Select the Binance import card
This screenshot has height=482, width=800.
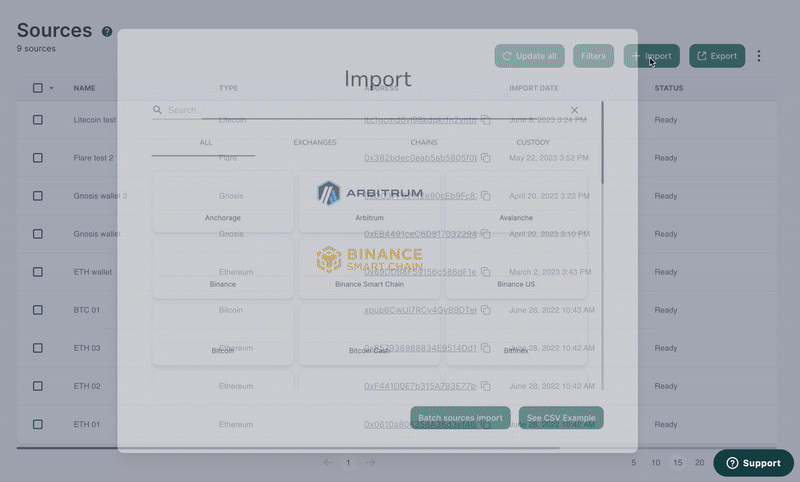pos(223,268)
